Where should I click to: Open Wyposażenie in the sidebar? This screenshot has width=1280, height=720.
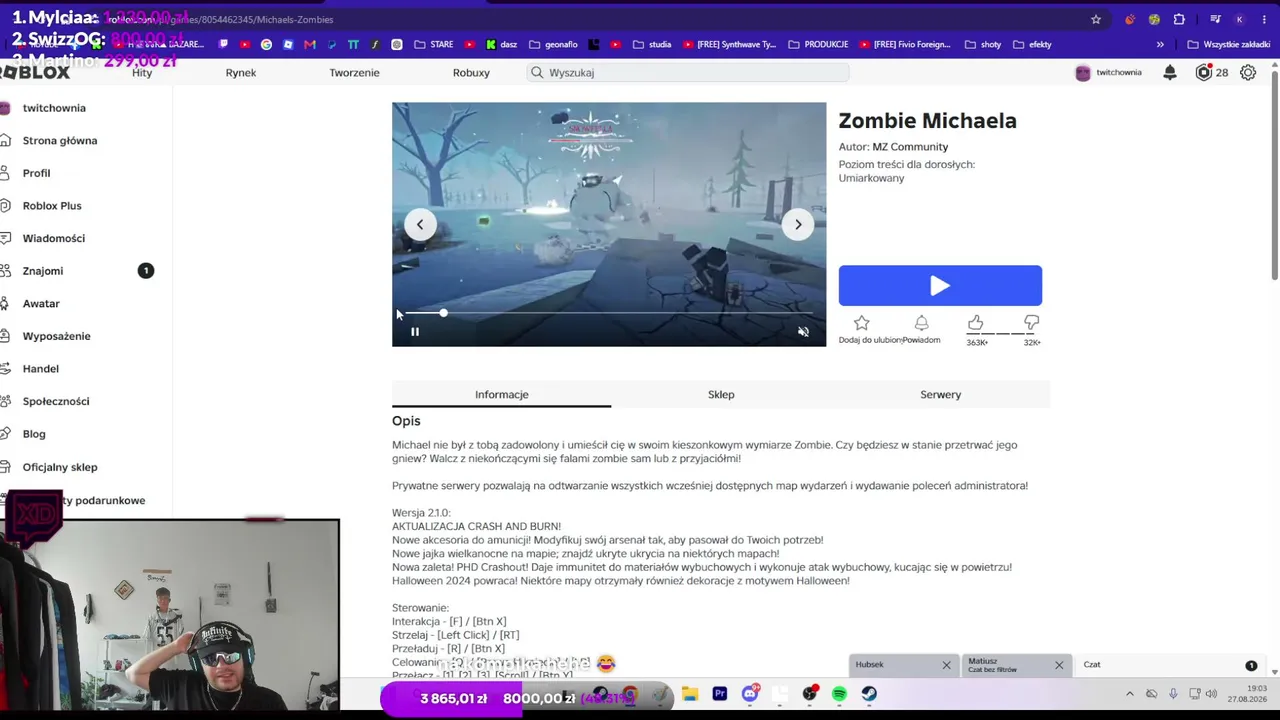57,336
